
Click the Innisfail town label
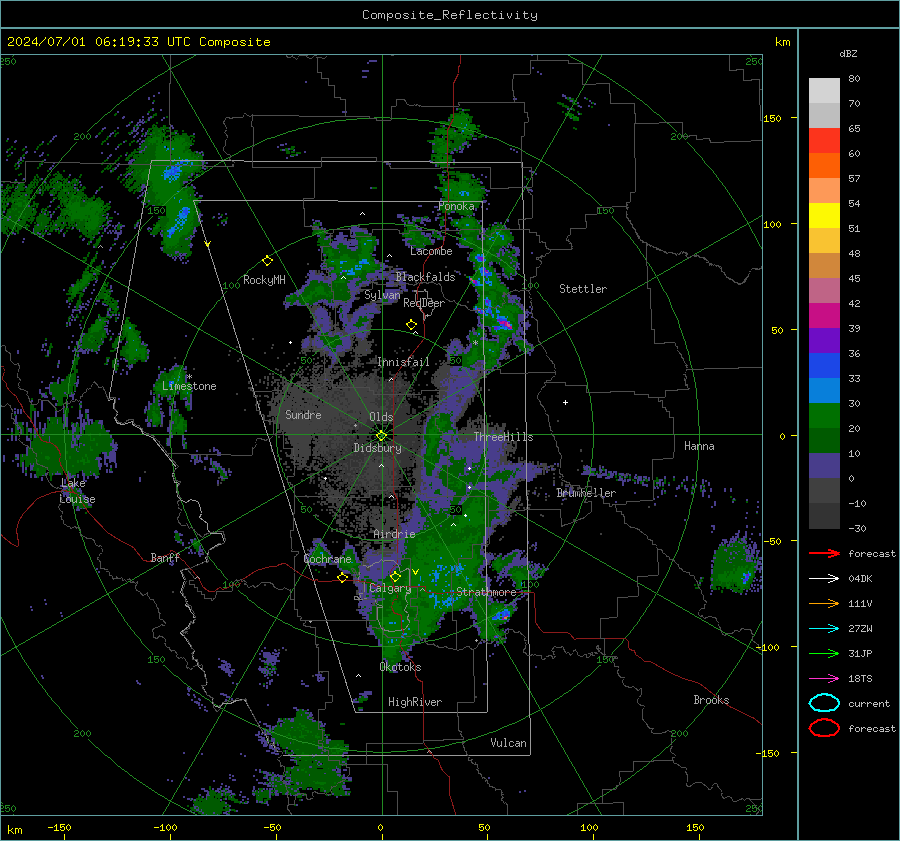pos(403,362)
